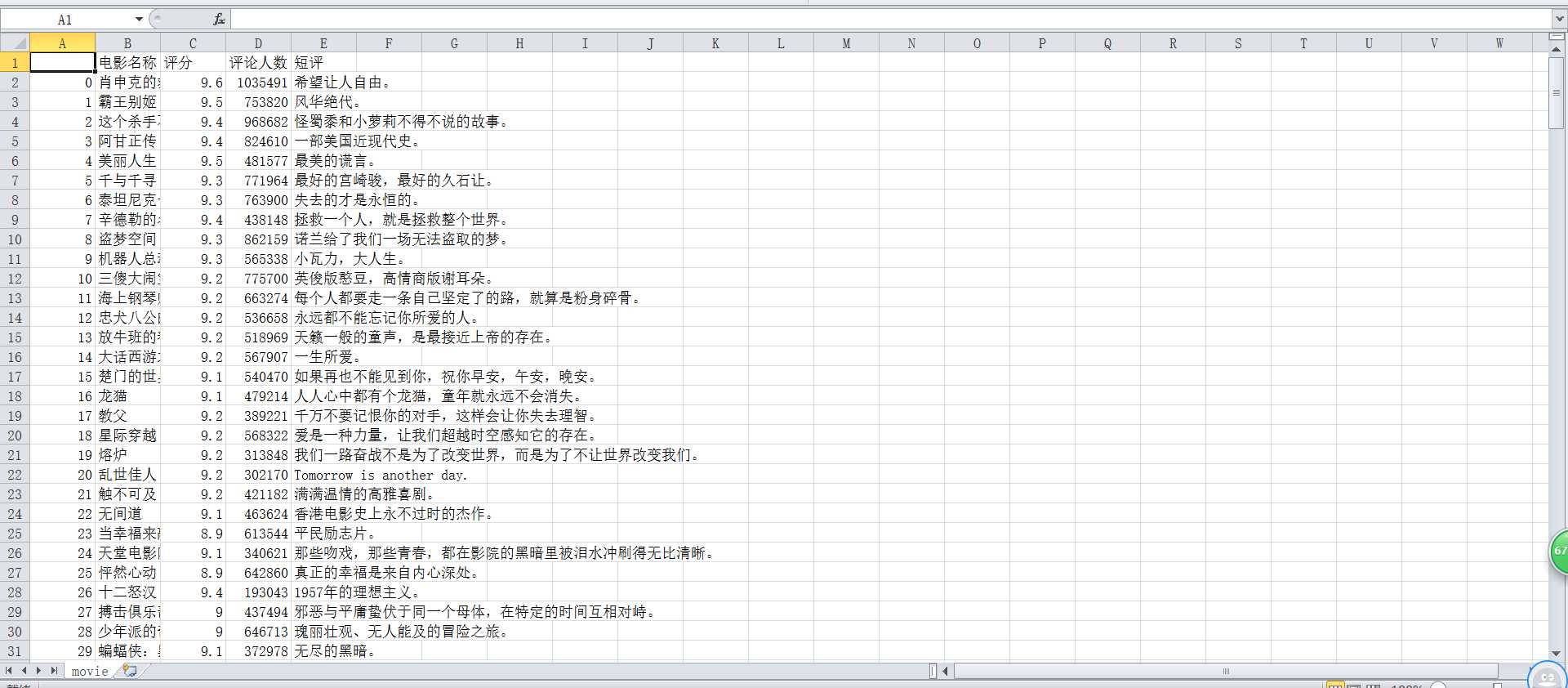Click inside the Name Box showing A1
The height and width of the screenshot is (688, 1568).
pos(67,19)
